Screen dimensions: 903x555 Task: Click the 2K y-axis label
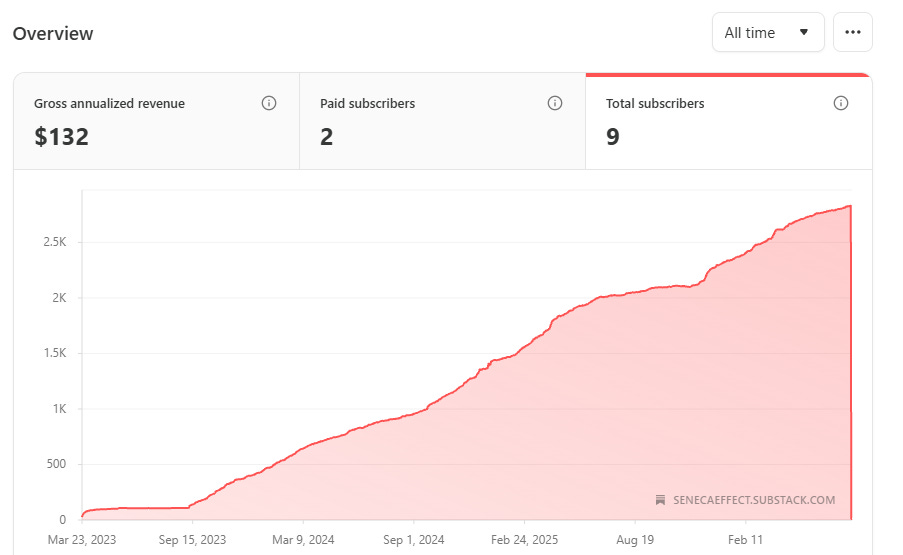click(59, 298)
